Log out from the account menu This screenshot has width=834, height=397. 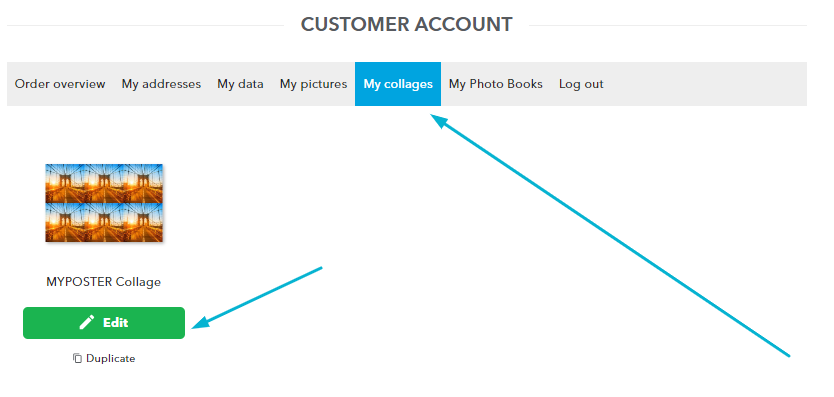pos(581,84)
